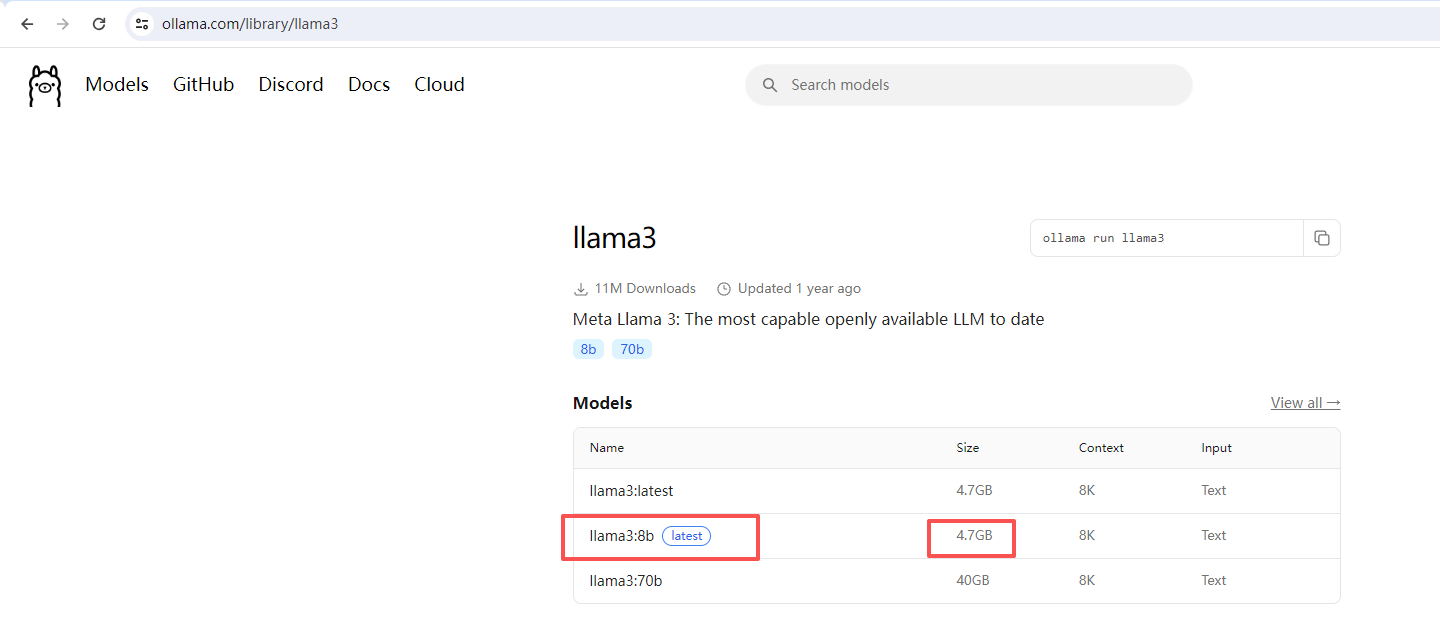Image resolution: width=1440 pixels, height=637 pixels.
Task: Open the Docs navigation link
Action: click(369, 85)
